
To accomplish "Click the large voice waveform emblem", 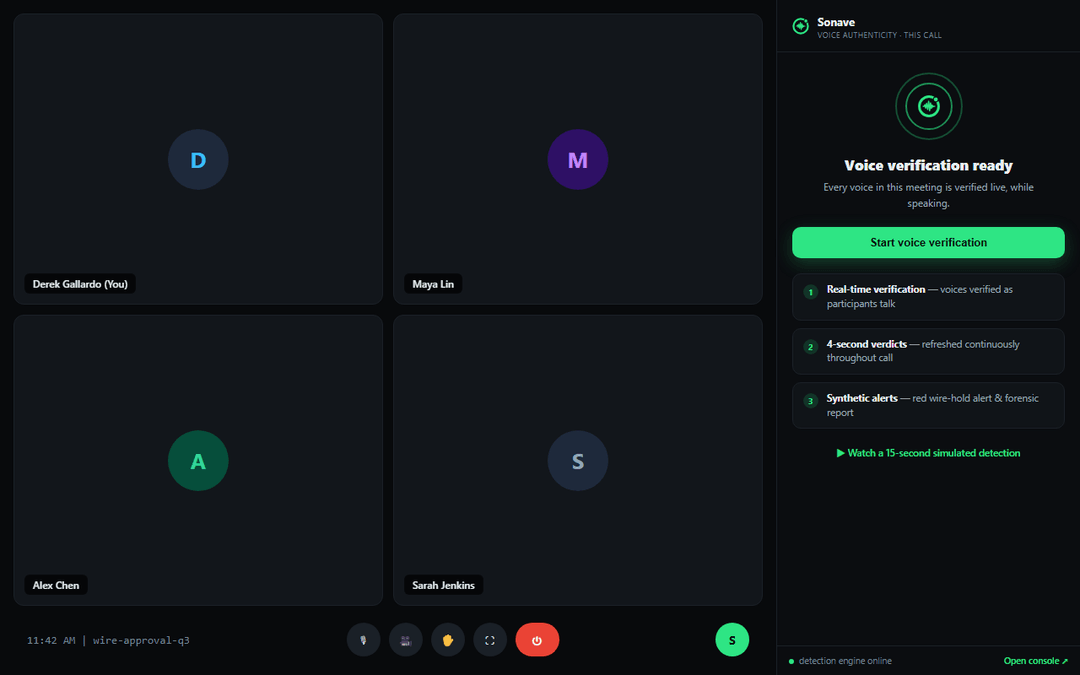I will (928, 106).
